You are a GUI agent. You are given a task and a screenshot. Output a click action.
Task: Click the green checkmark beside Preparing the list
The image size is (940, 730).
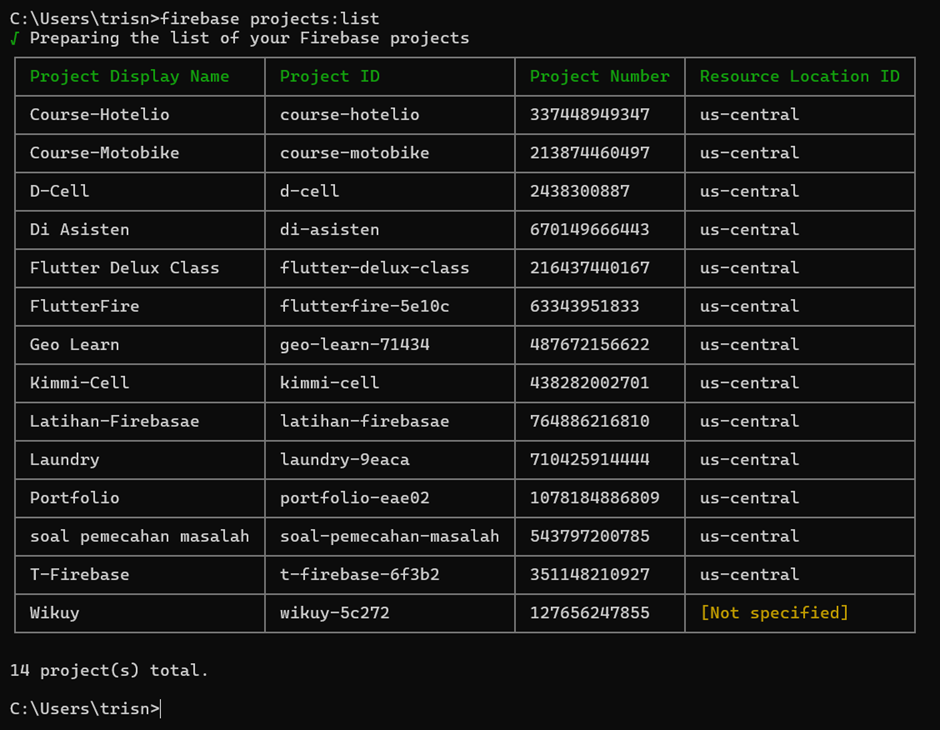(14, 38)
